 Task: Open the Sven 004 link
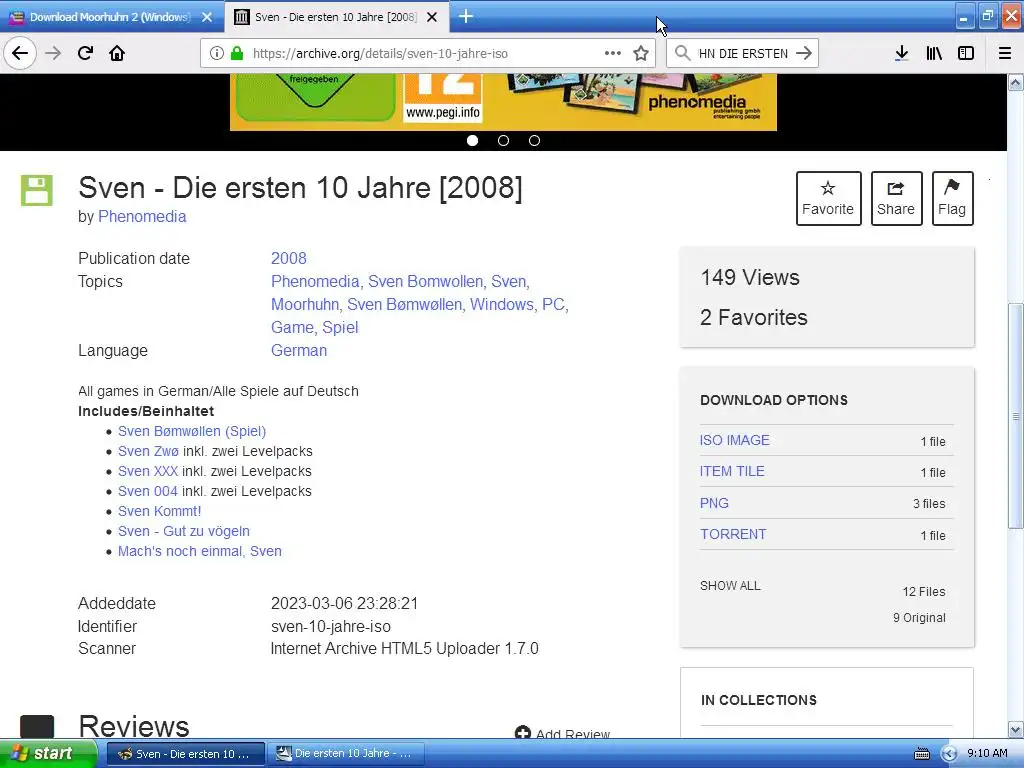pos(148,491)
